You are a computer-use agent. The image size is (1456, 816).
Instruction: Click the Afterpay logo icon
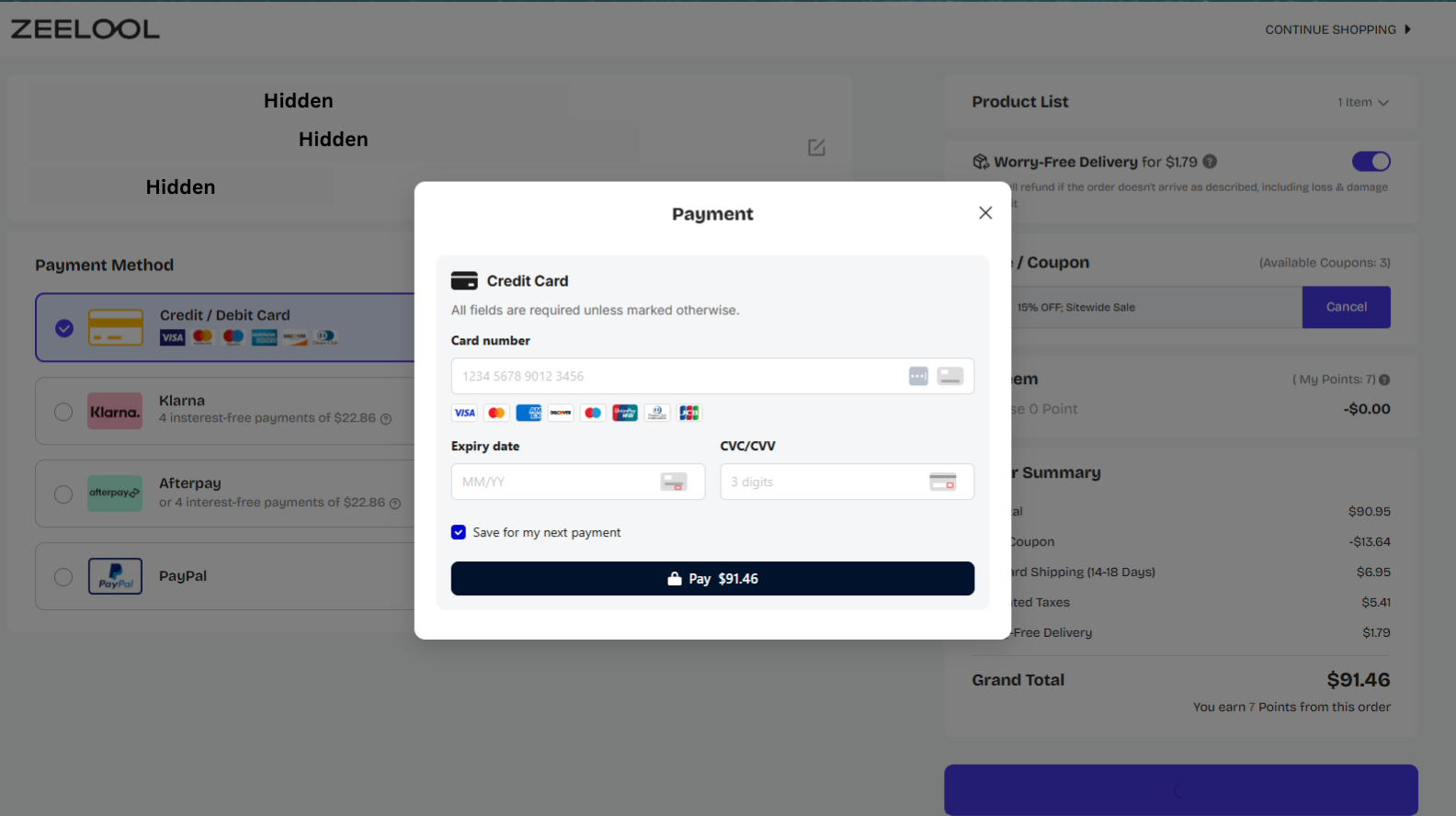tap(115, 493)
